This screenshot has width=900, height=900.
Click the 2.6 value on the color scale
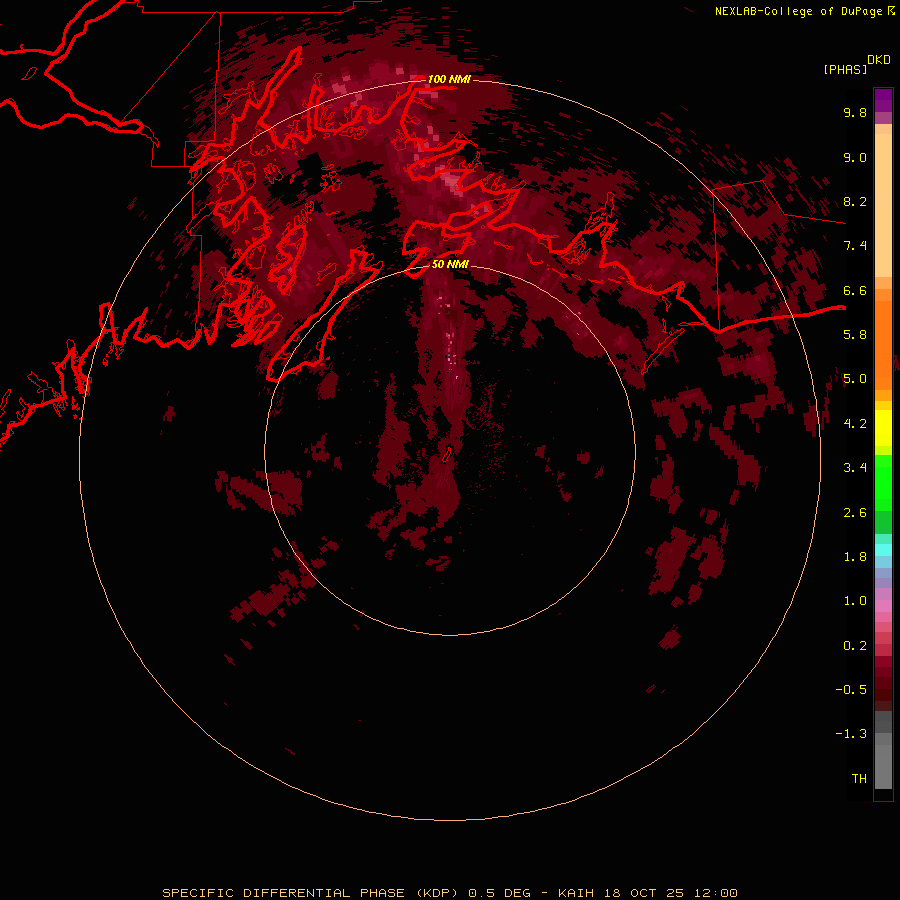855,513
